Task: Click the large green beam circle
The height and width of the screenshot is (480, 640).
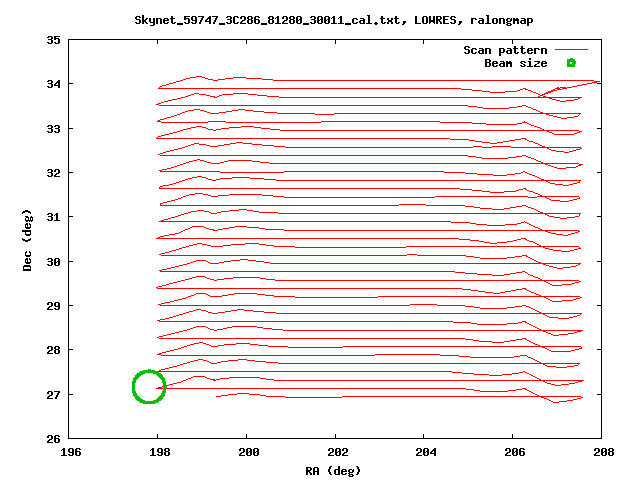Action: click(149, 387)
